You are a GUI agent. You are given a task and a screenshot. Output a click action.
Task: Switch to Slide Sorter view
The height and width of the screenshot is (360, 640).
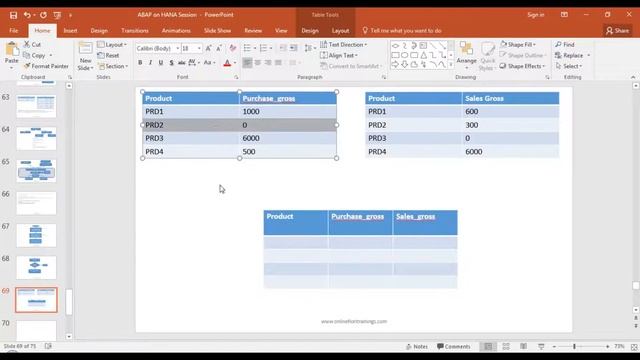tap(506, 347)
